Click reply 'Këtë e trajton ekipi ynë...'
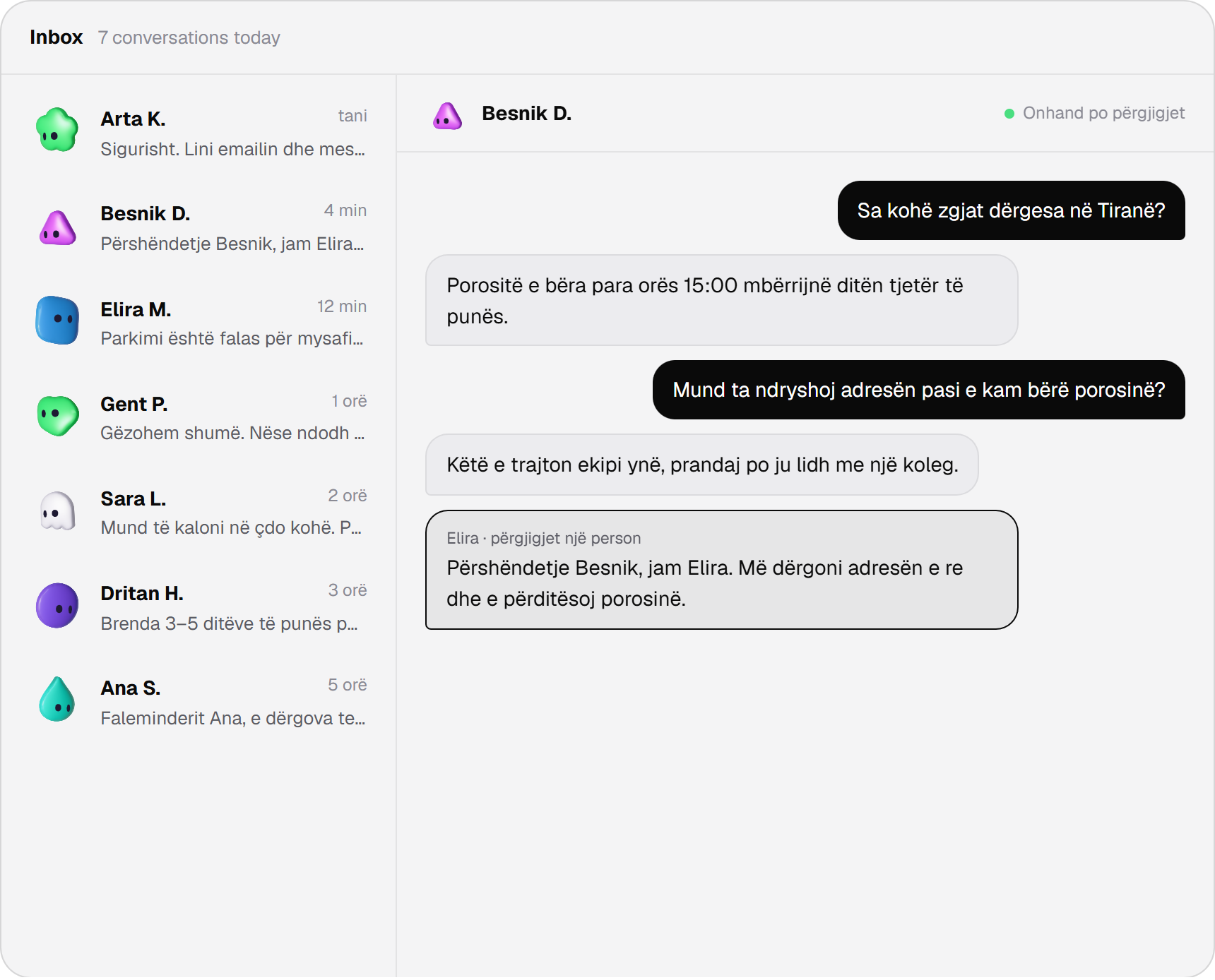The height and width of the screenshot is (980, 1215). (701, 465)
